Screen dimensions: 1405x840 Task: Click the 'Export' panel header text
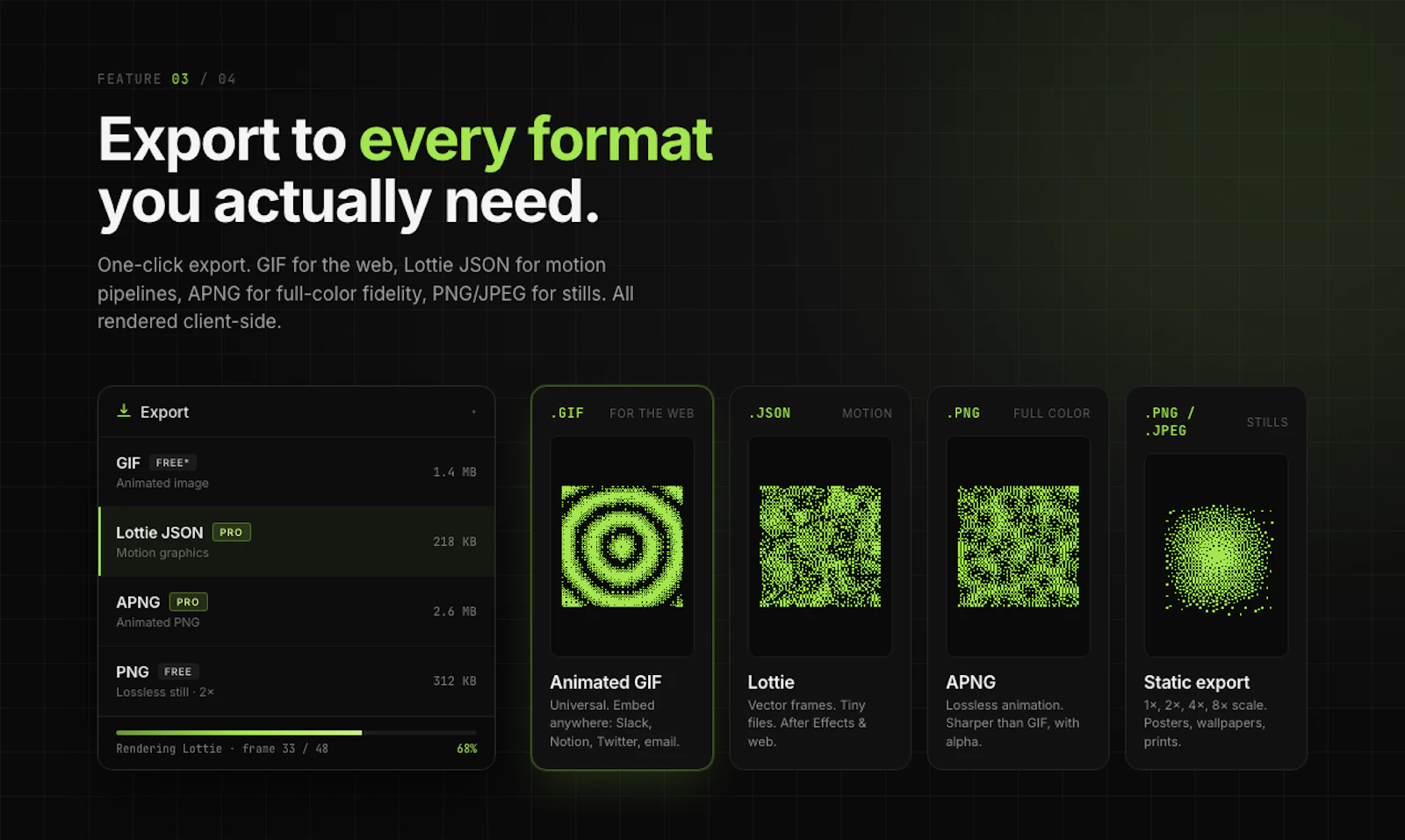coord(164,412)
